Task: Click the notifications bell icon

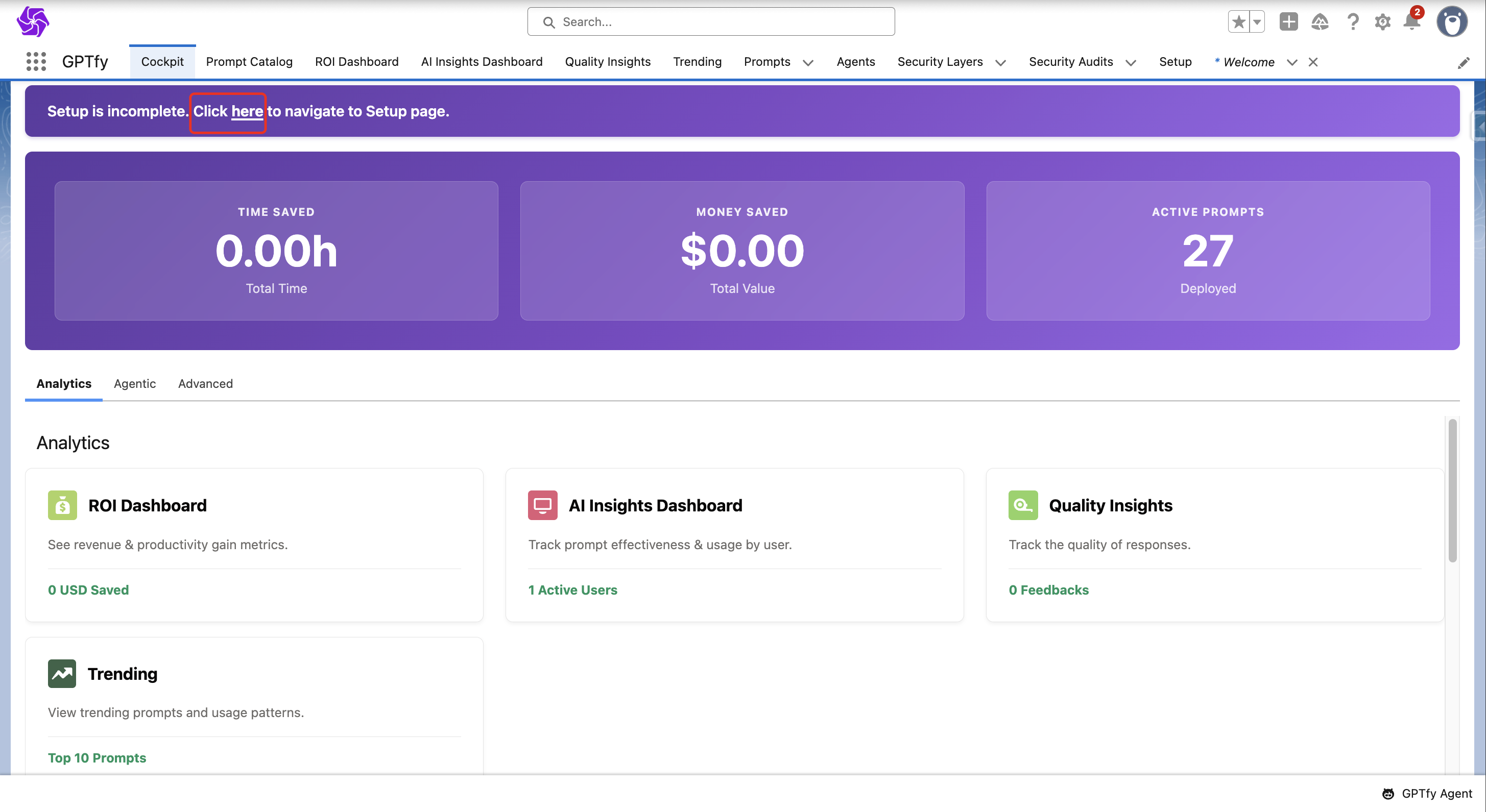Action: (1411, 22)
